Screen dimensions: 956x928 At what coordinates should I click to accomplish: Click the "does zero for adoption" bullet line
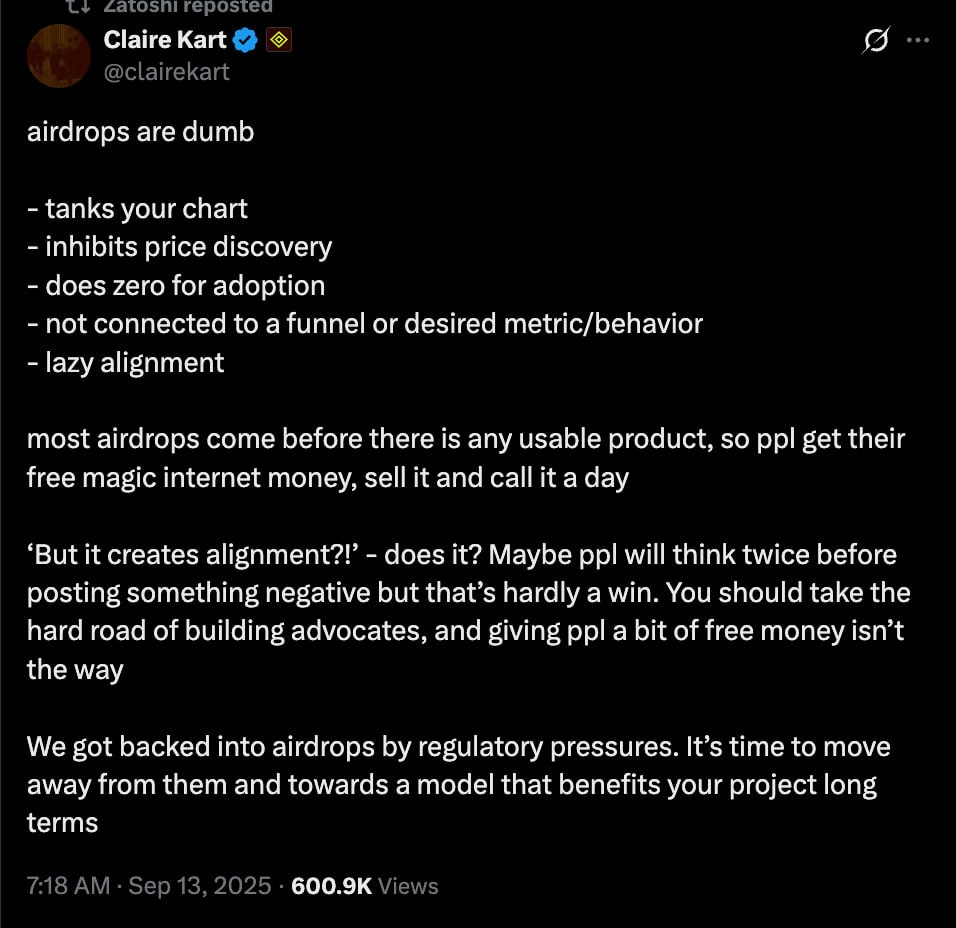click(176, 286)
